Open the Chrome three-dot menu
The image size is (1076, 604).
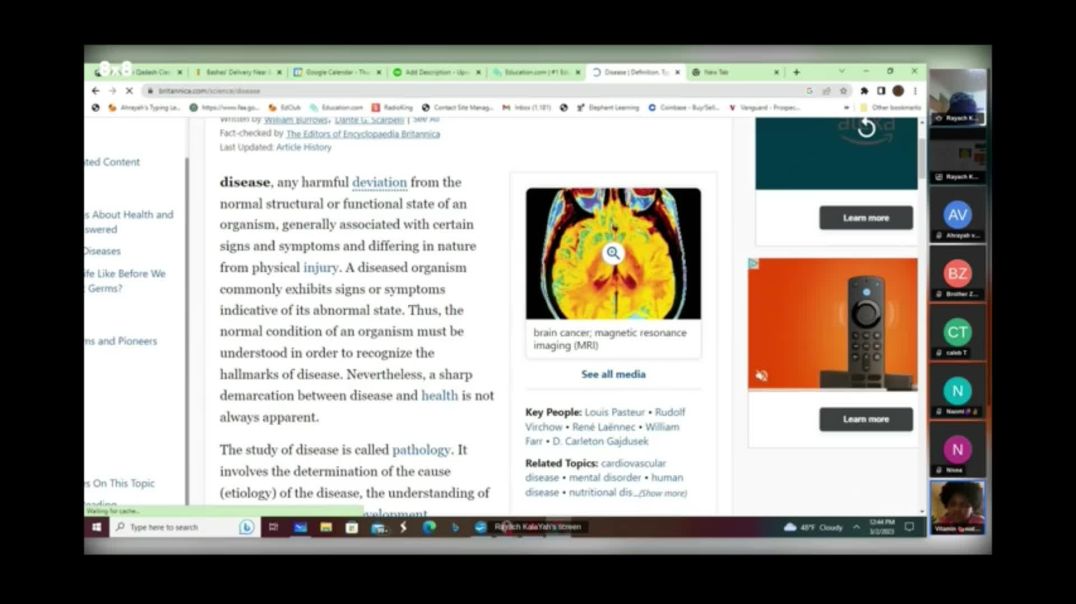coord(915,91)
